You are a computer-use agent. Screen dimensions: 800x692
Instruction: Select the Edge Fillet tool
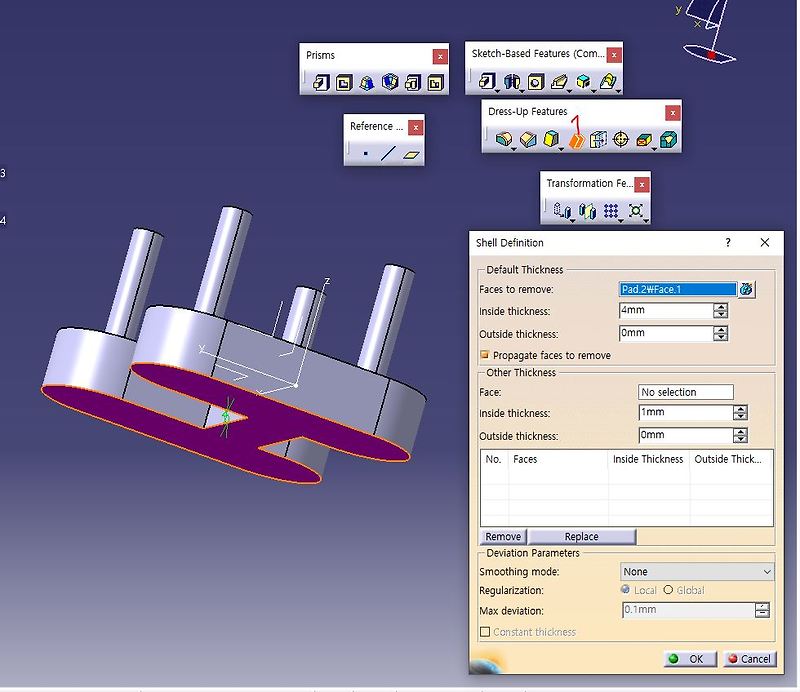(x=504, y=140)
